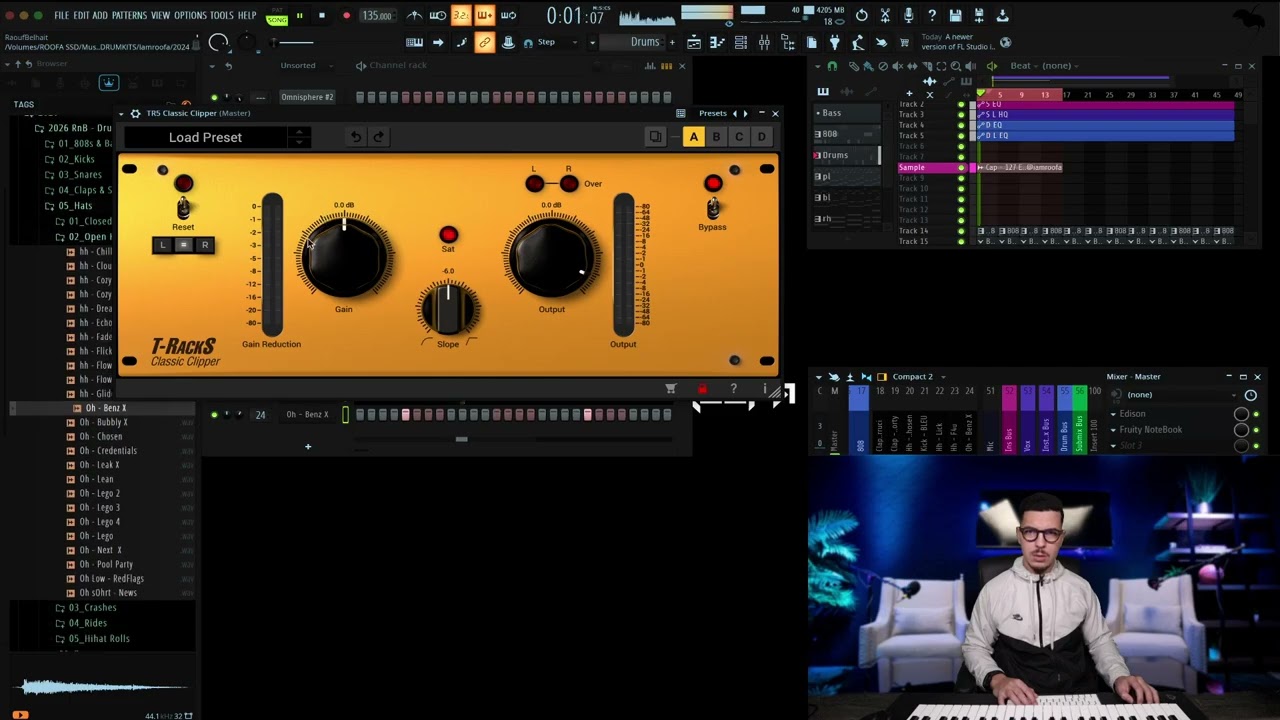1280x720 pixels.
Task: Open the VIEW menu
Action: coord(160,16)
